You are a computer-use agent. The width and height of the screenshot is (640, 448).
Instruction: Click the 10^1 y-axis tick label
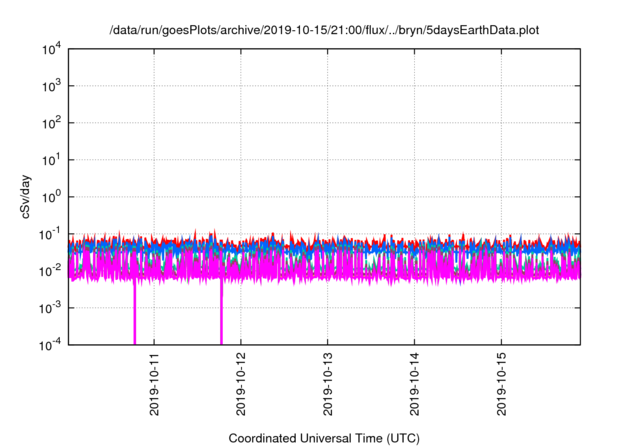coord(51,160)
